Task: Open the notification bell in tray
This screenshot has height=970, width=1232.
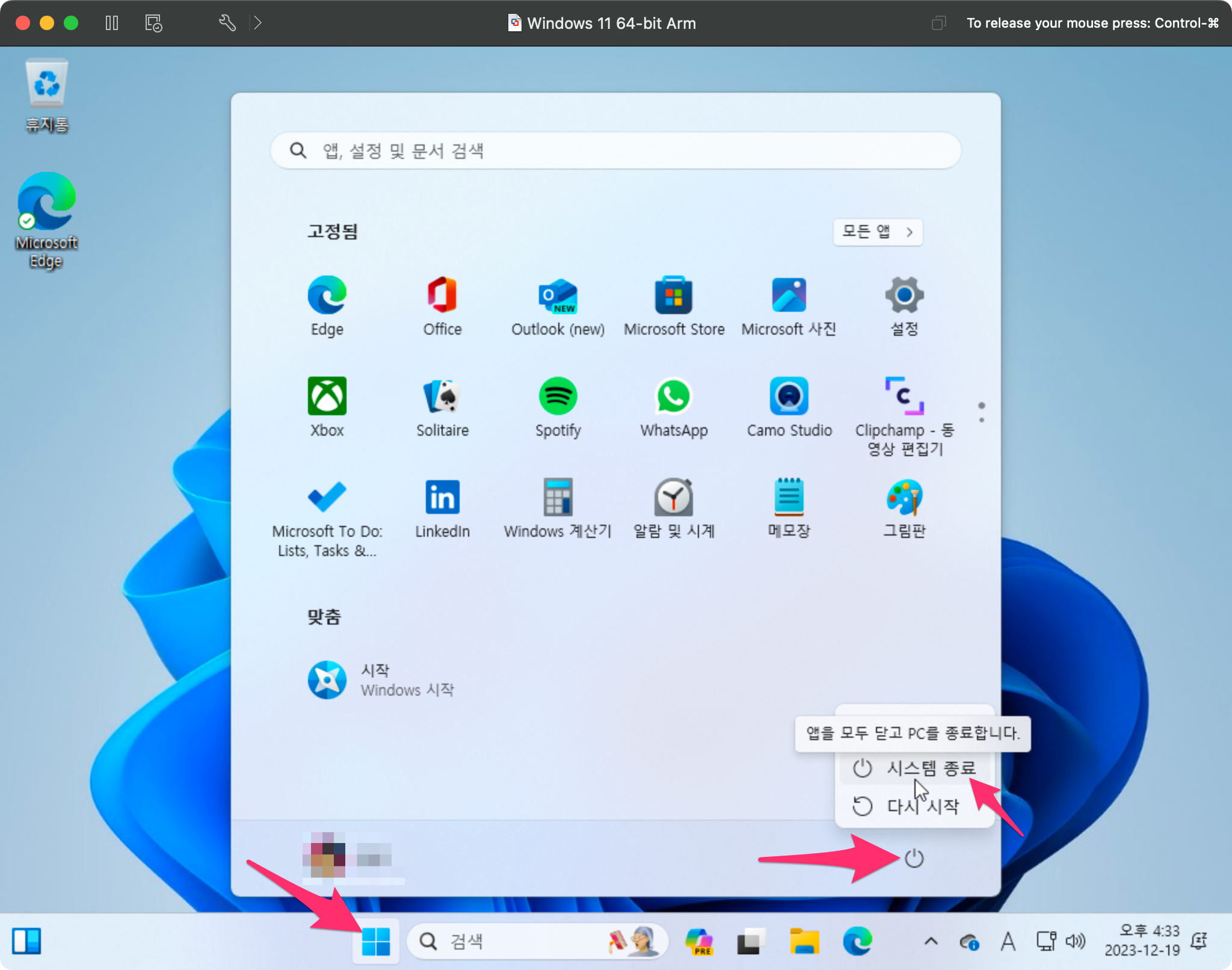Action: (1199, 941)
